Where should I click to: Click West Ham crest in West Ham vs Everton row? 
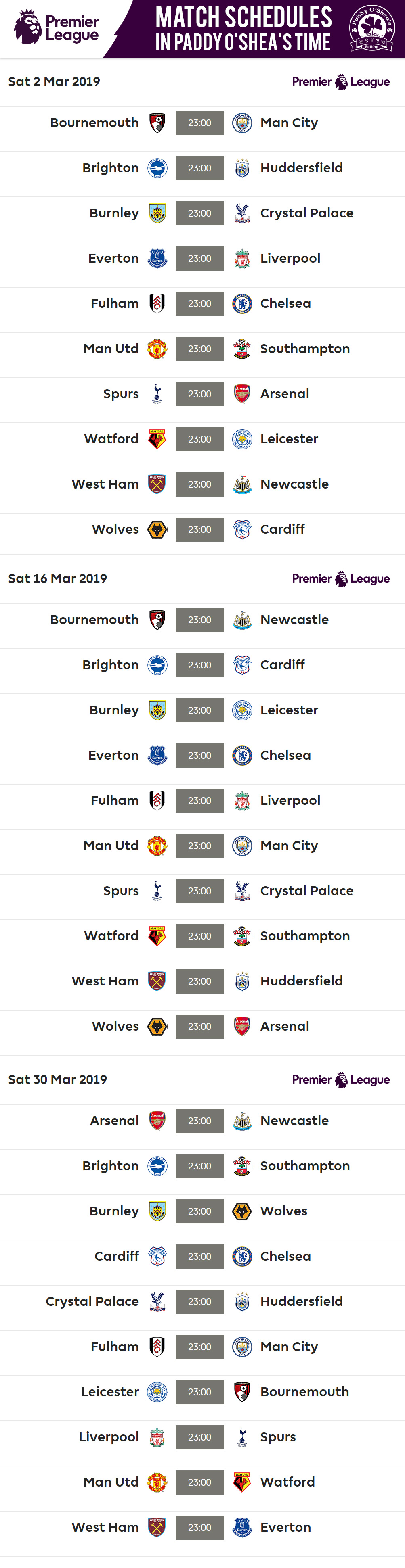157,1527
